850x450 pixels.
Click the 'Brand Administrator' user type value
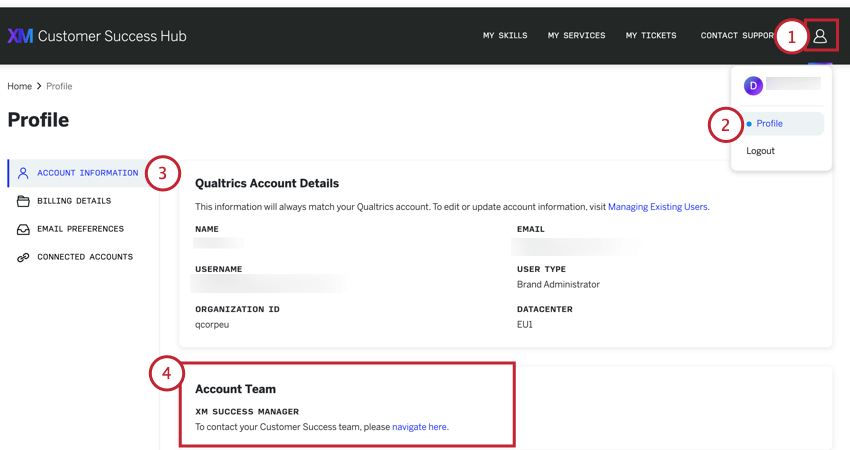pyautogui.click(x=558, y=285)
